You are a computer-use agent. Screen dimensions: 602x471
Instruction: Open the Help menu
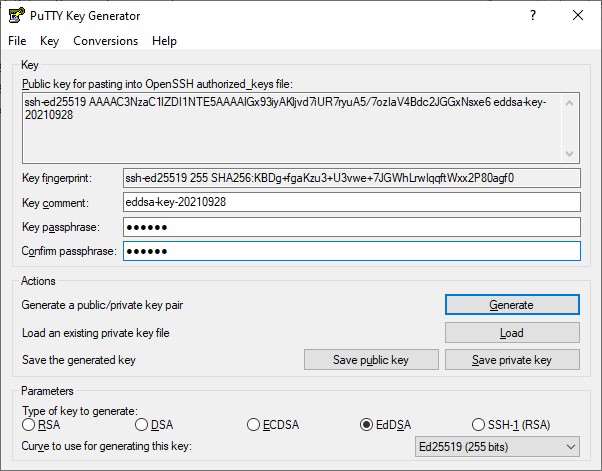coord(164,41)
